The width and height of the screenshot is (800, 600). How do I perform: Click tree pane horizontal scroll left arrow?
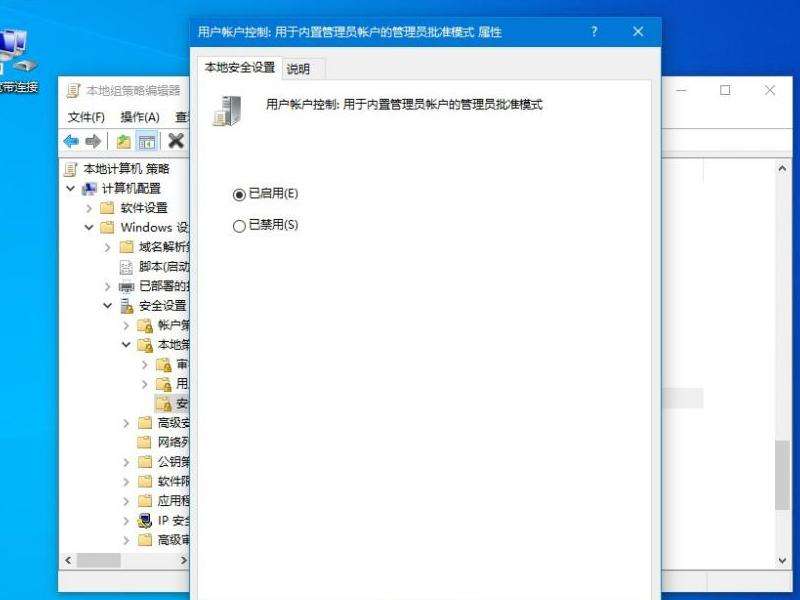coord(68,560)
